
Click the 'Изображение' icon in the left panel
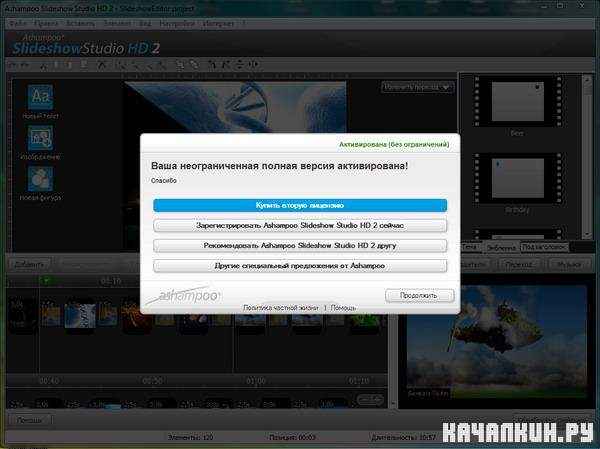tap(40, 138)
